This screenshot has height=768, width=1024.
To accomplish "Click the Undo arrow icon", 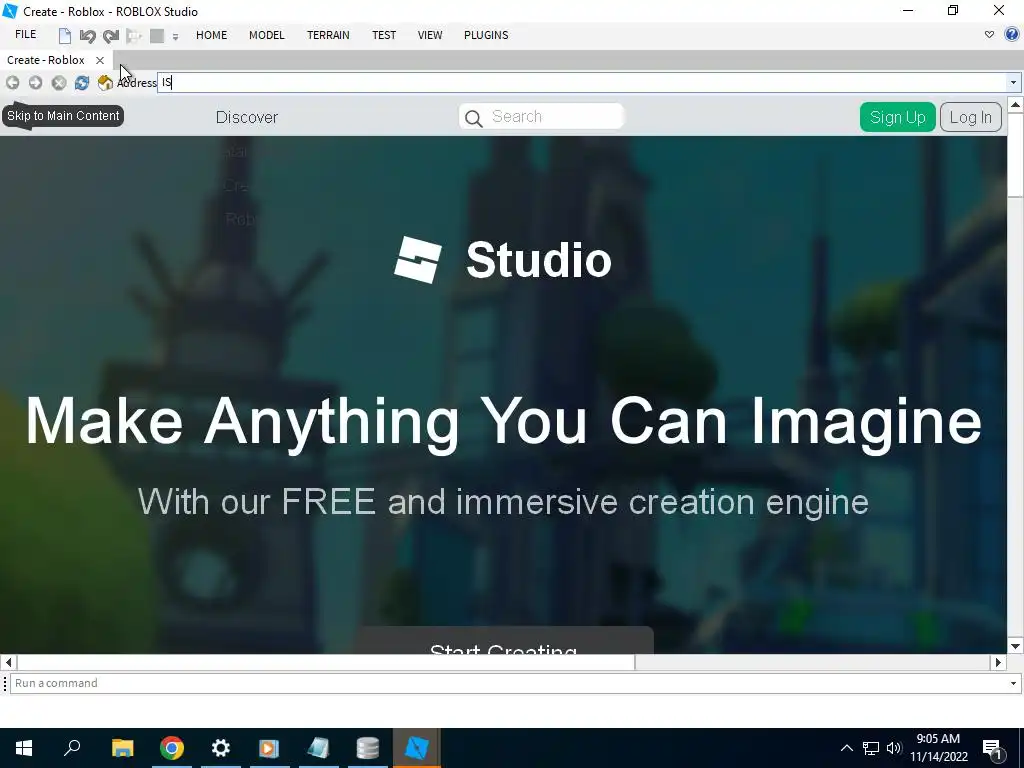I will (88, 36).
